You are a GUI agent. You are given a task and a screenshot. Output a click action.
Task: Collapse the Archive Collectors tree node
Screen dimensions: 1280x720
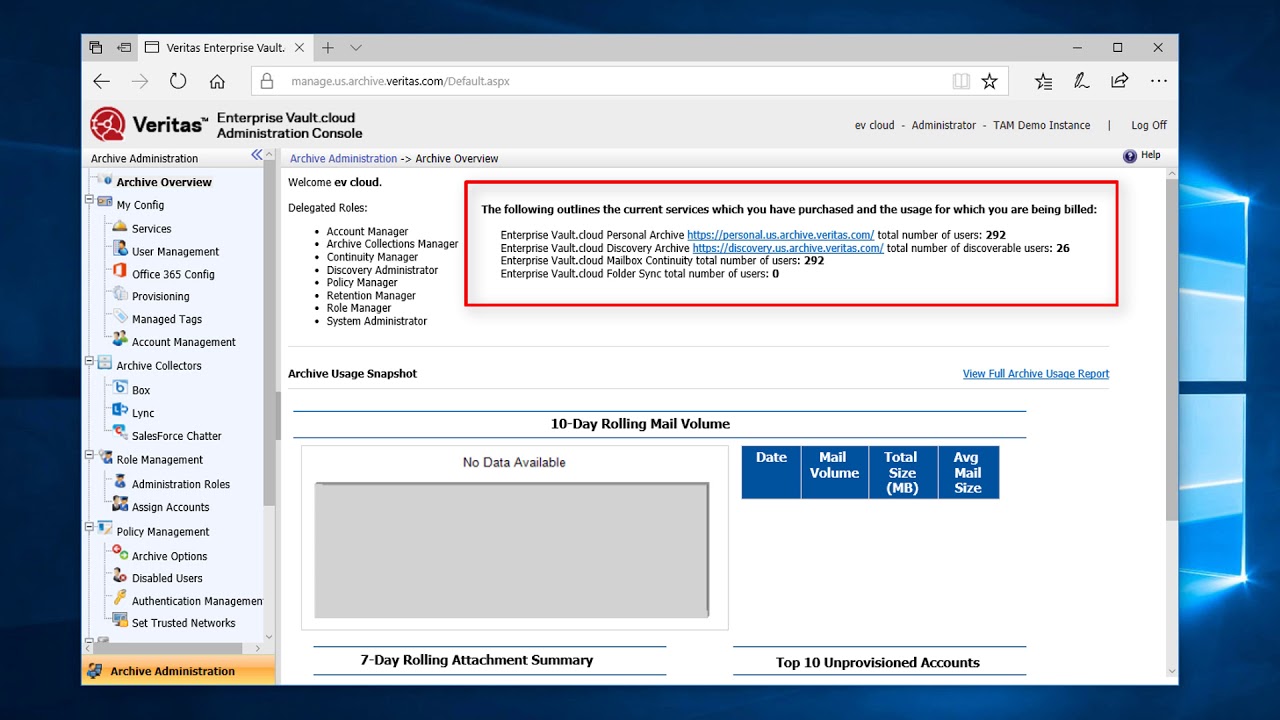pos(89,361)
